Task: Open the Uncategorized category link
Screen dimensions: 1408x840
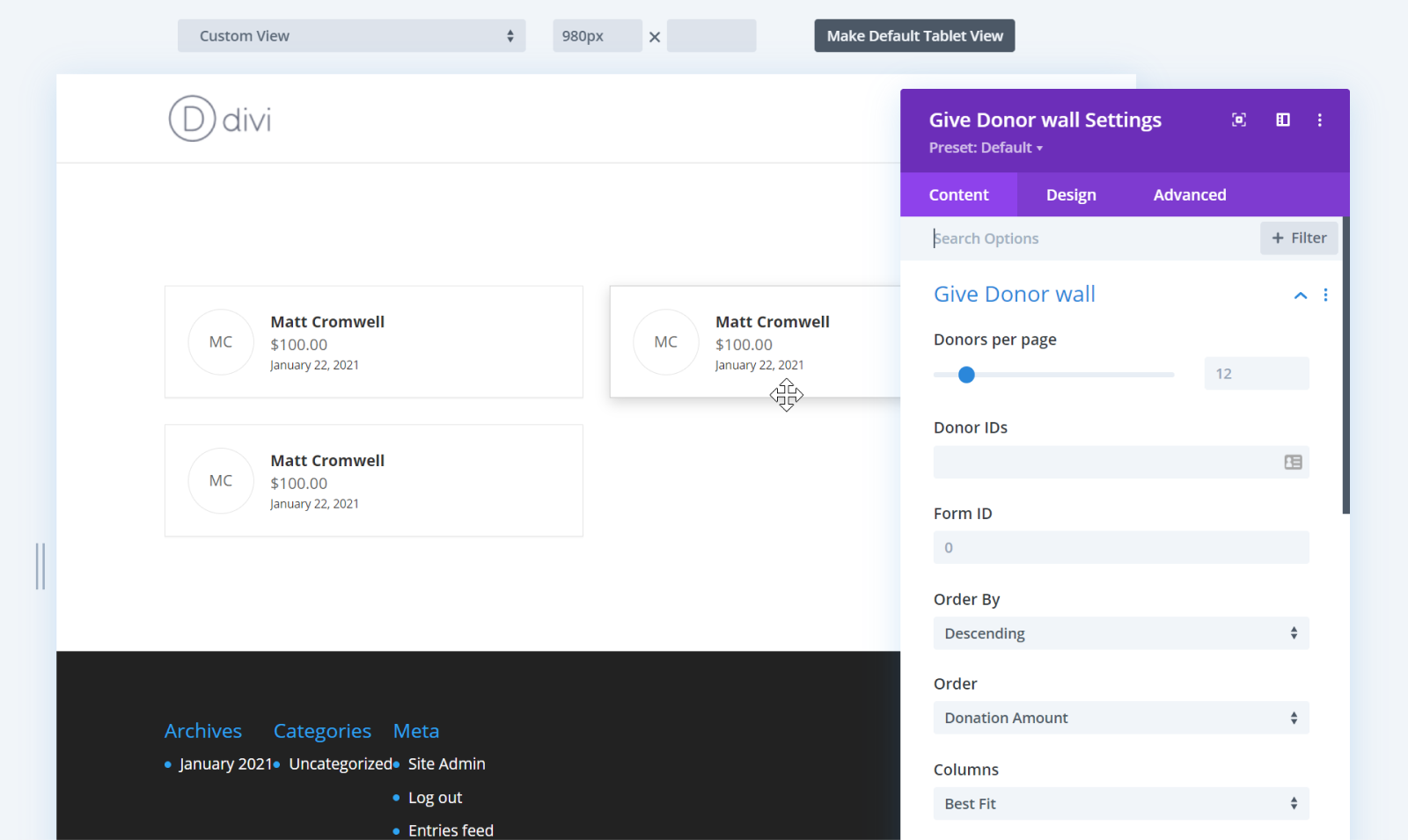Action: 341,764
